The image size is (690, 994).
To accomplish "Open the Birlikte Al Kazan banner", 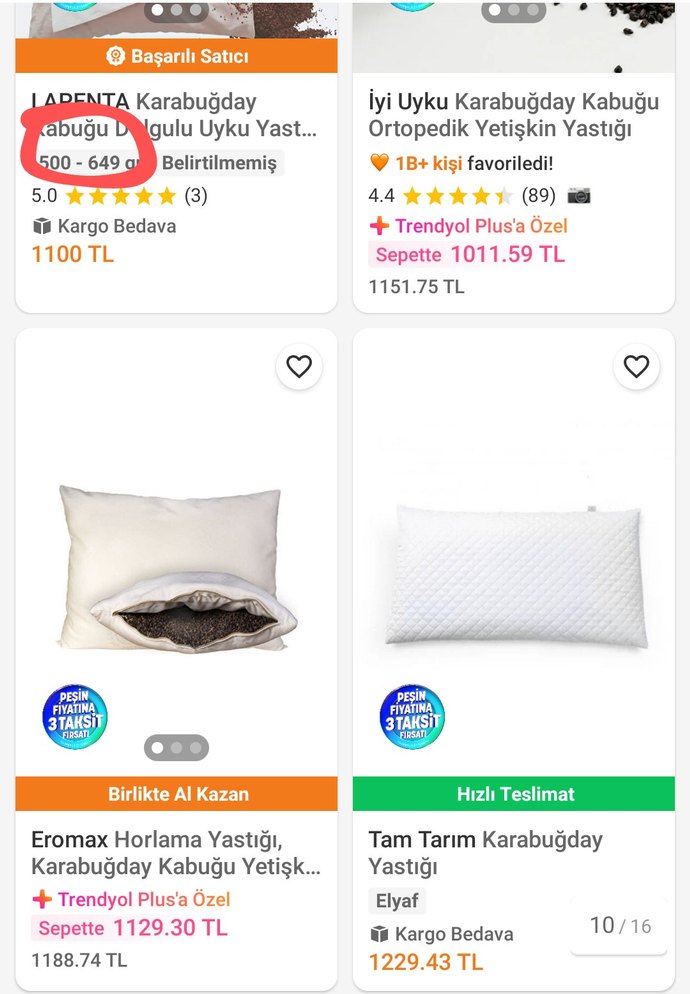I will pyautogui.click(x=176, y=794).
